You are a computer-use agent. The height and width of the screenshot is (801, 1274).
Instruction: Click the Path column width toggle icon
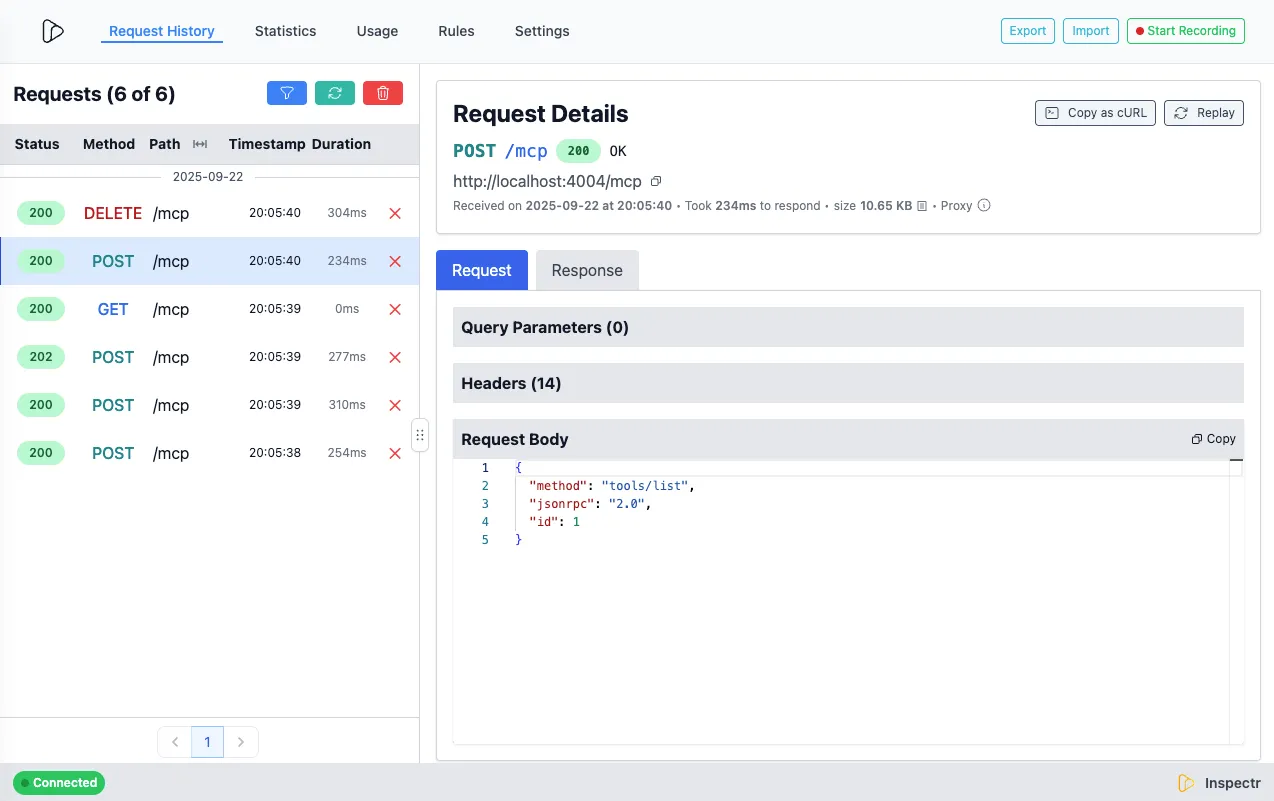pos(200,144)
